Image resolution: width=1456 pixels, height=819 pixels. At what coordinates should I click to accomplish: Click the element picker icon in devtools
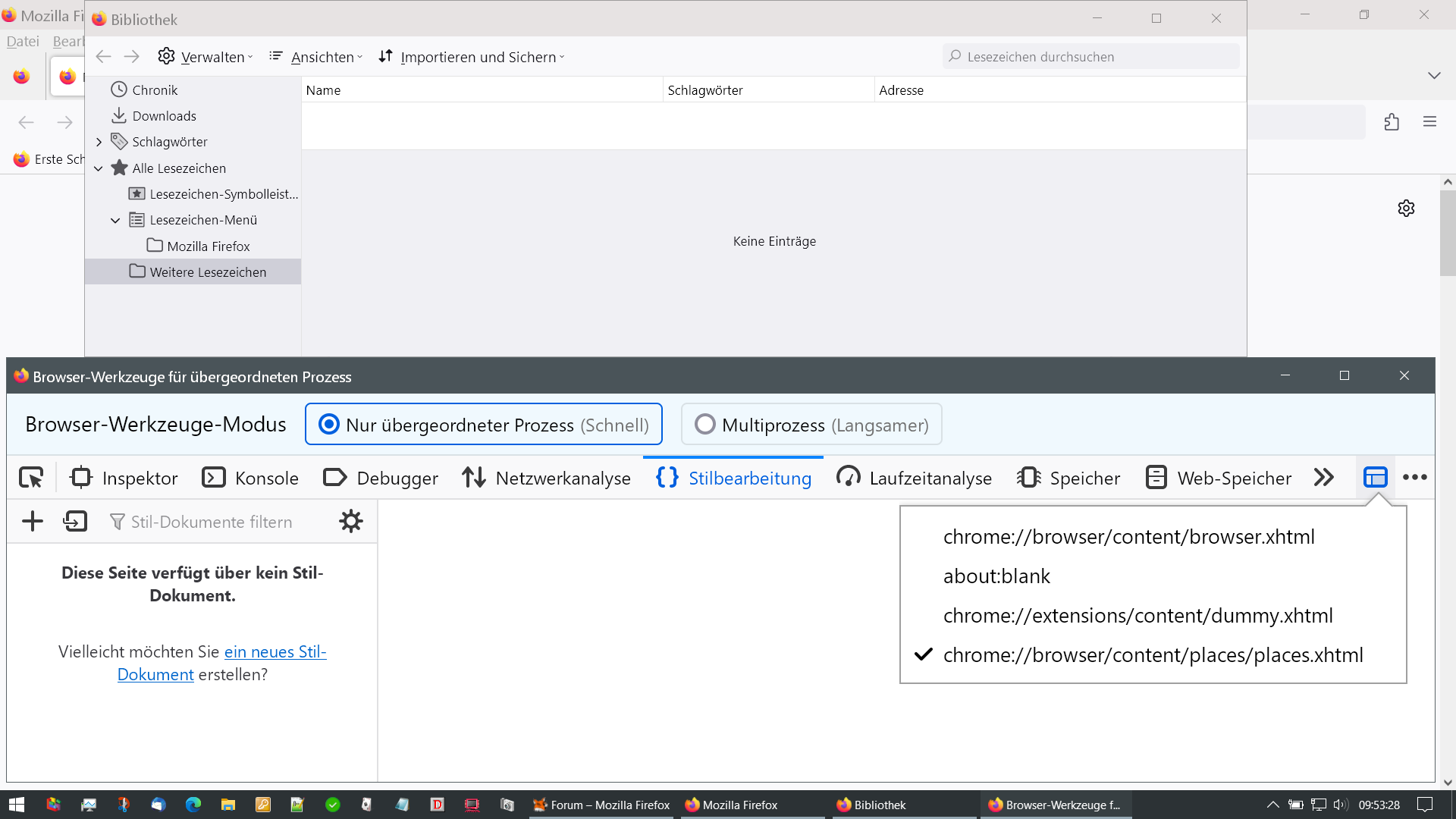(31, 478)
